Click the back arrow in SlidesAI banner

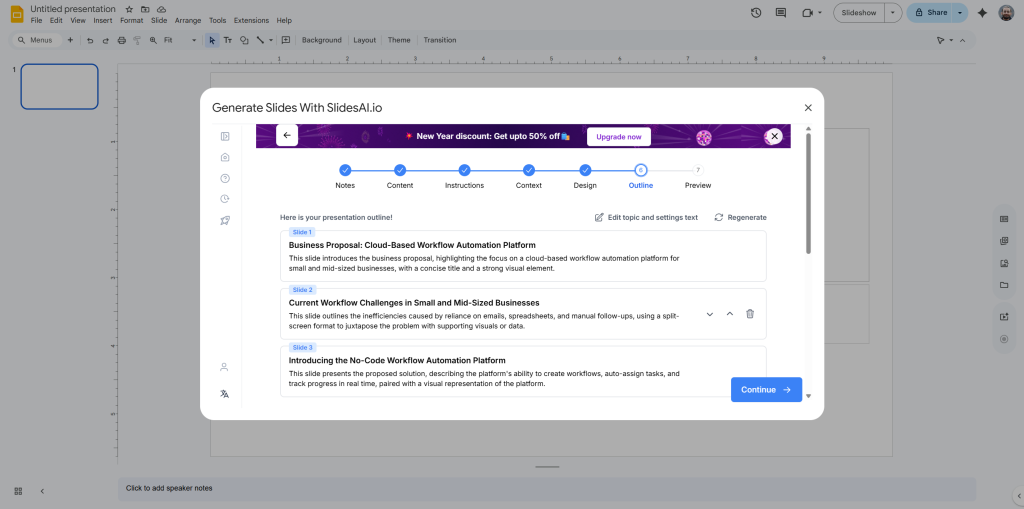point(287,136)
